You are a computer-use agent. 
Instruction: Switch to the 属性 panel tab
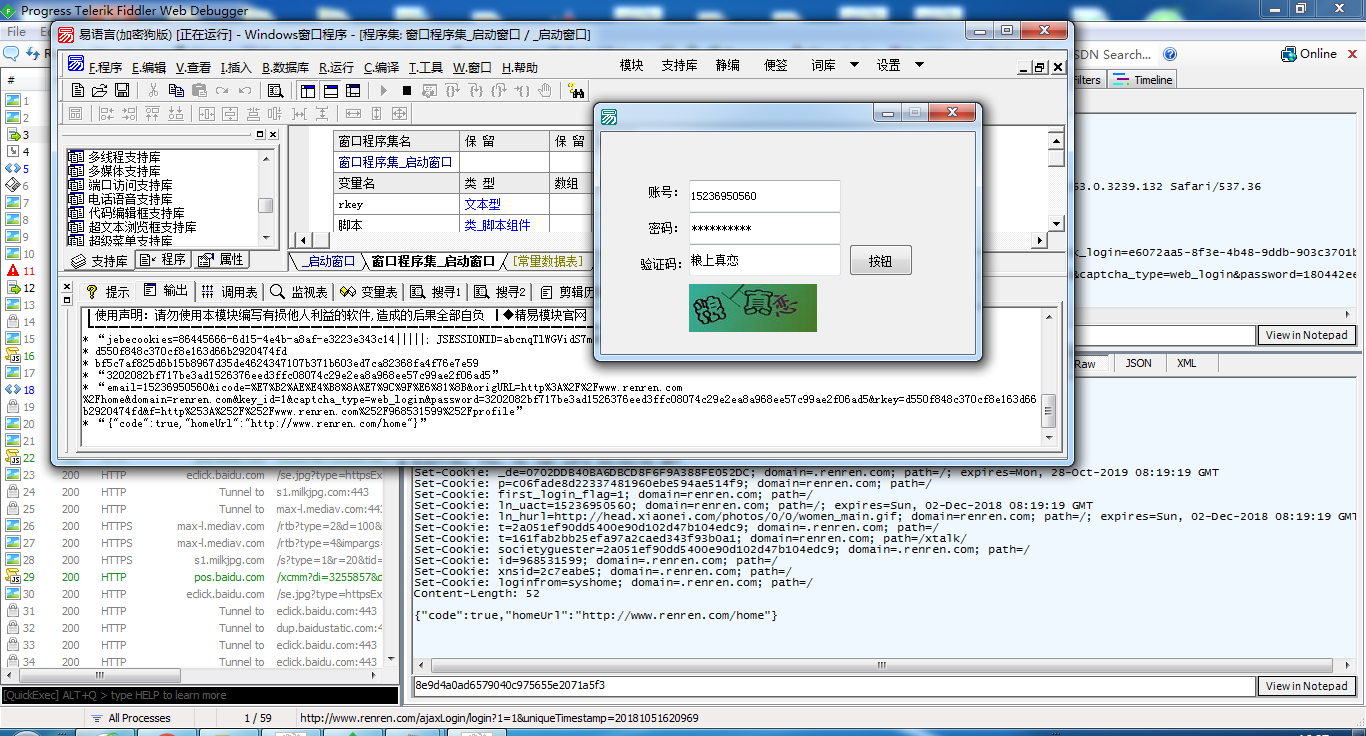click(221, 260)
